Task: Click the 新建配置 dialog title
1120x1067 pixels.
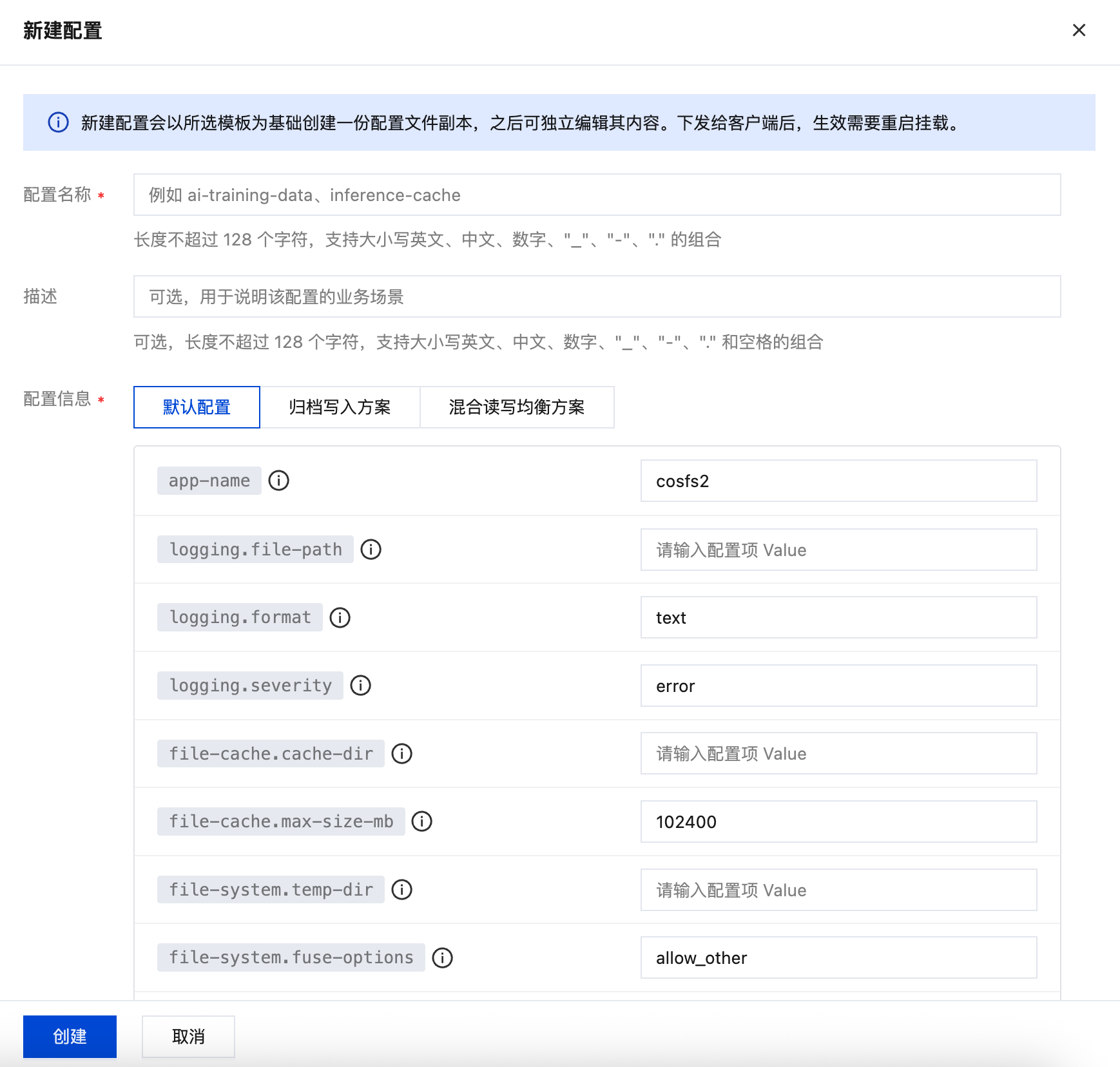Action: tap(63, 30)
